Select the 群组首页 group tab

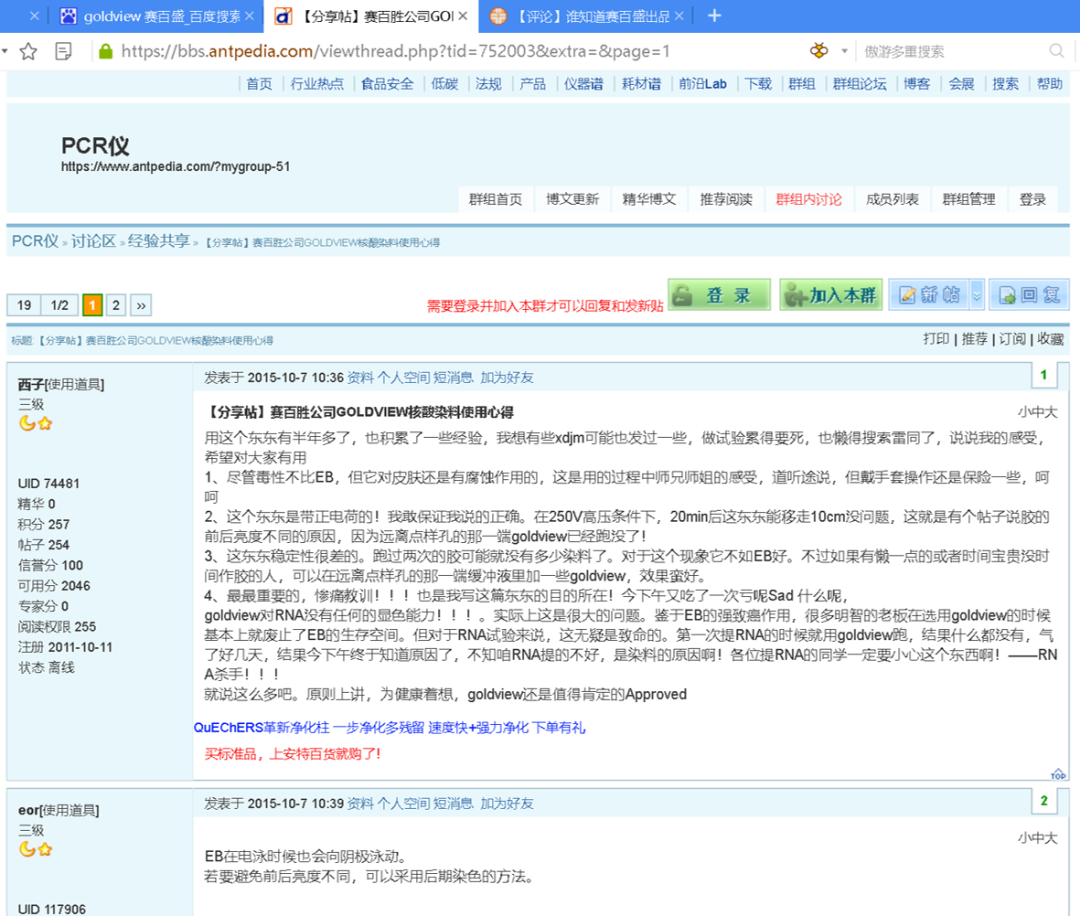[495, 199]
